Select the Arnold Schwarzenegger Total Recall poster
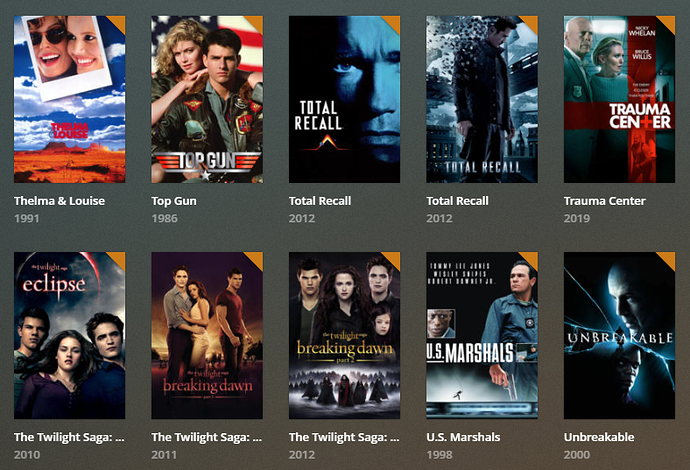Viewport: 690px width, 470px height. (344, 99)
